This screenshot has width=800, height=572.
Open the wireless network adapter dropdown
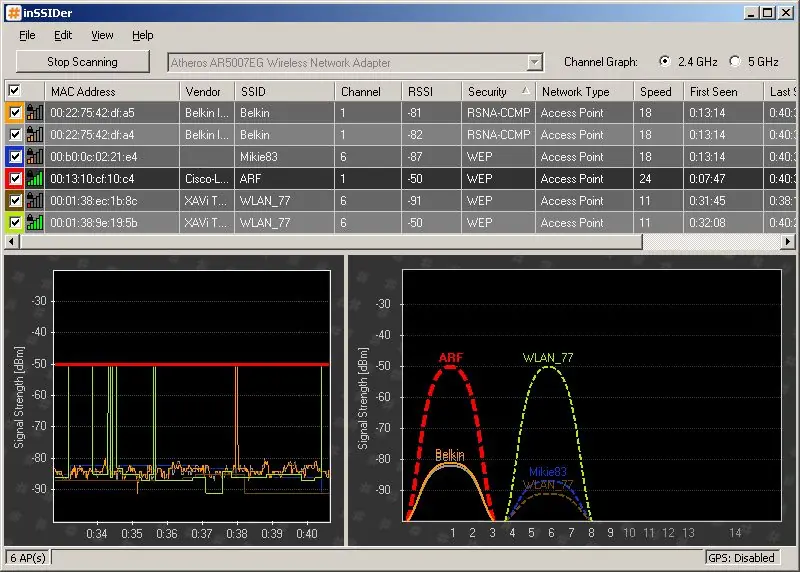(534, 62)
